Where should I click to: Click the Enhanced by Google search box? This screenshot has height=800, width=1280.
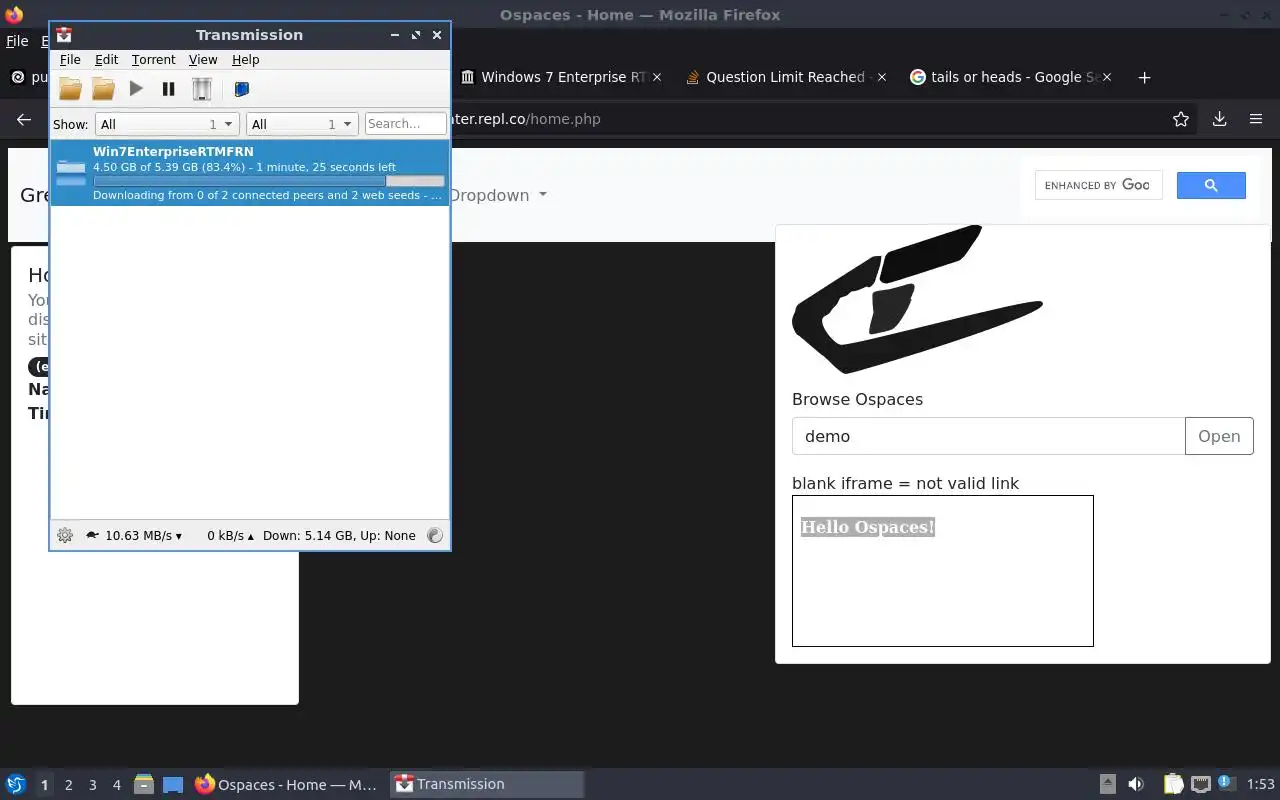(1098, 185)
